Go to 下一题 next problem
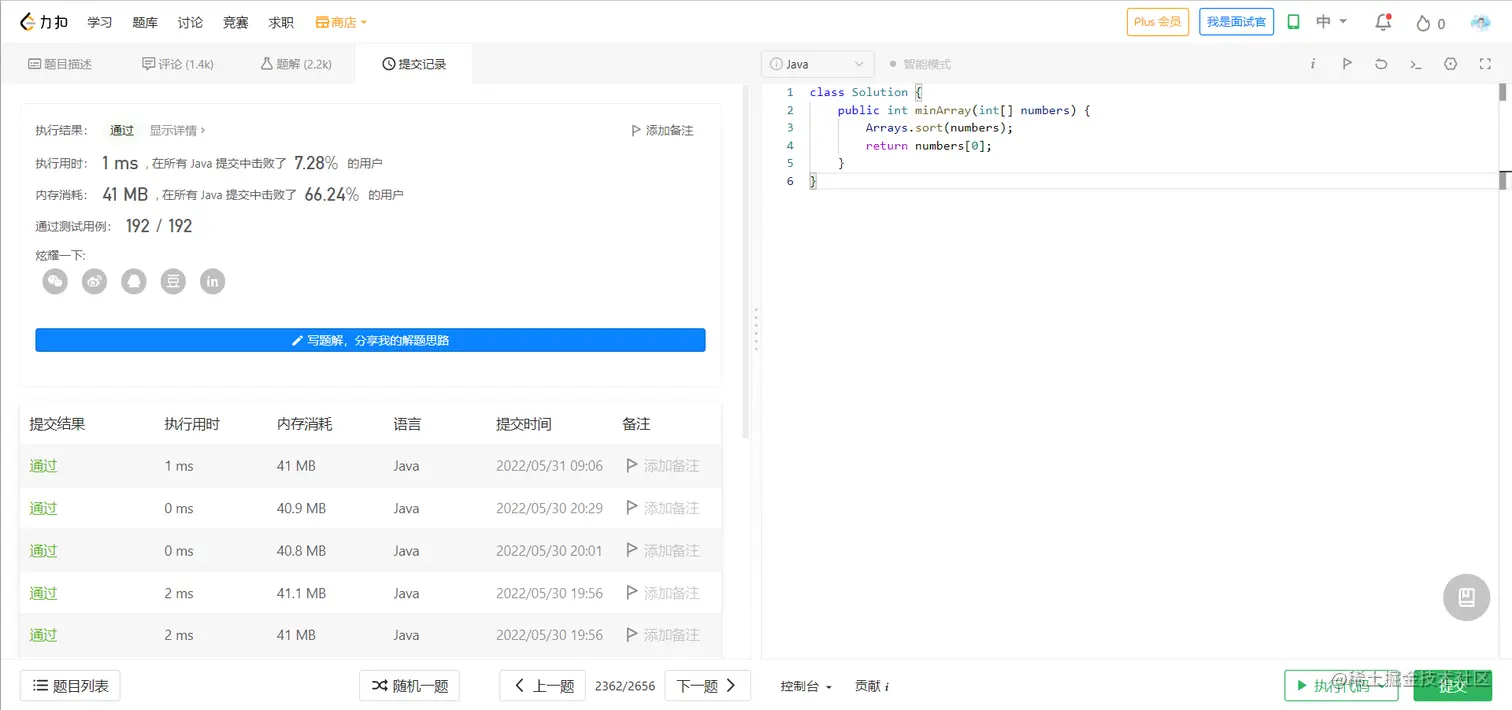 point(707,686)
